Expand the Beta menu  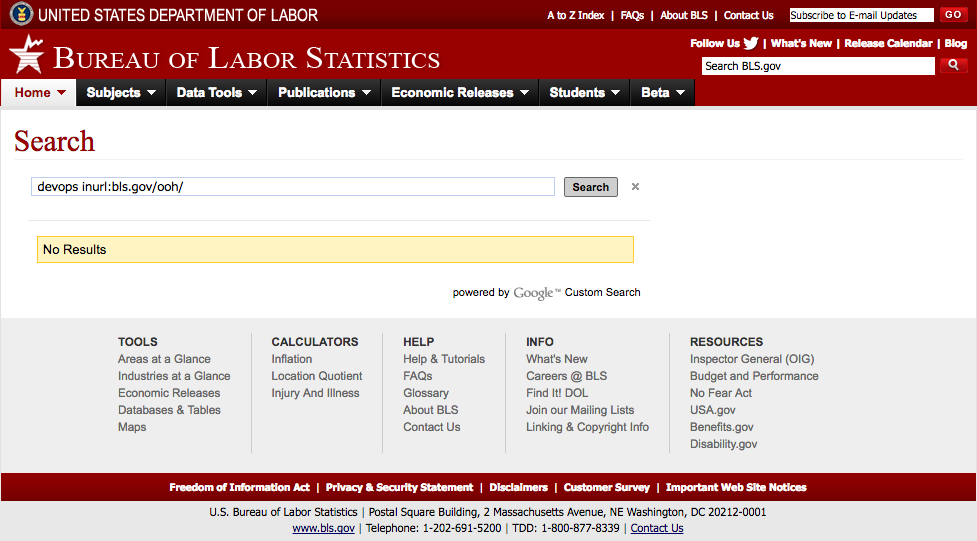point(662,92)
